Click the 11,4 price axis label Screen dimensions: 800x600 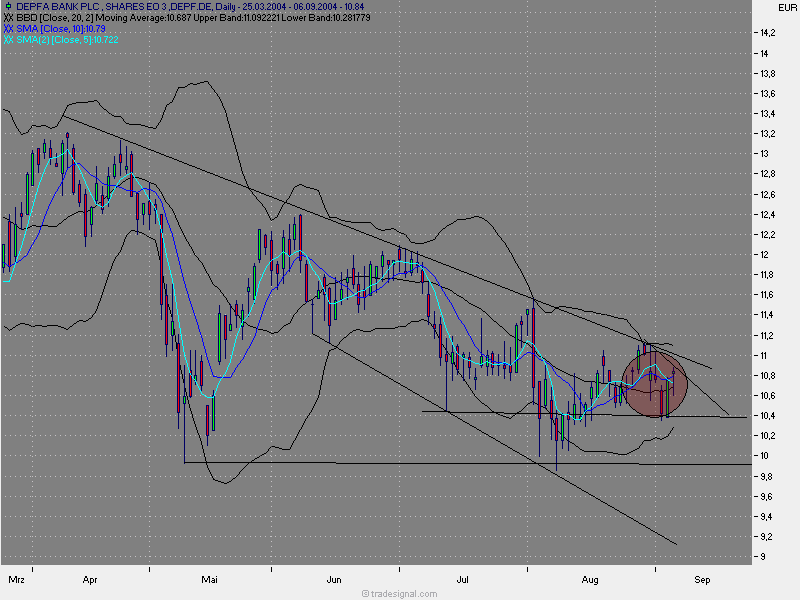click(x=767, y=315)
